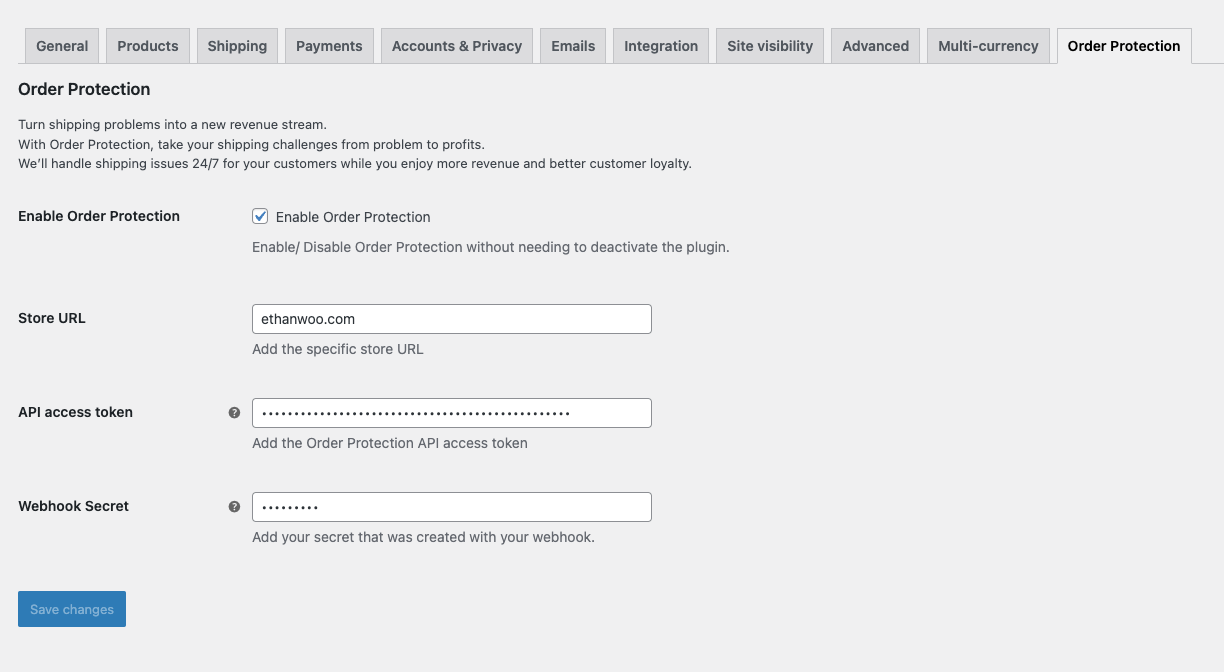
Task: Open the Products settings tab
Action: pos(147,45)
